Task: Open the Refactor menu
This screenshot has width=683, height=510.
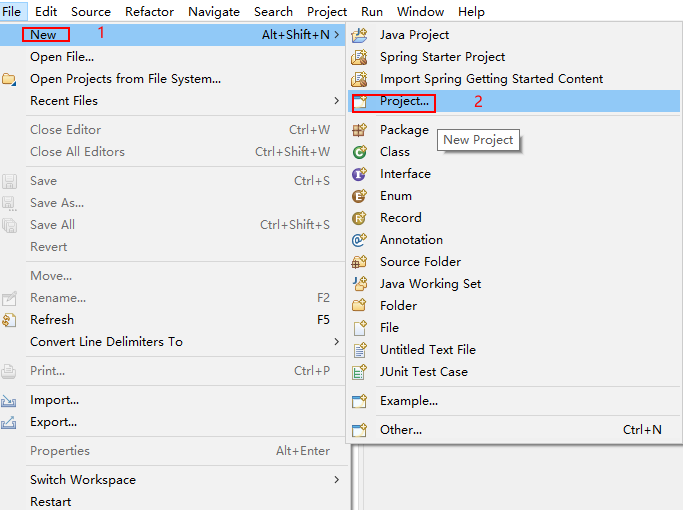Action: (149, 11)
